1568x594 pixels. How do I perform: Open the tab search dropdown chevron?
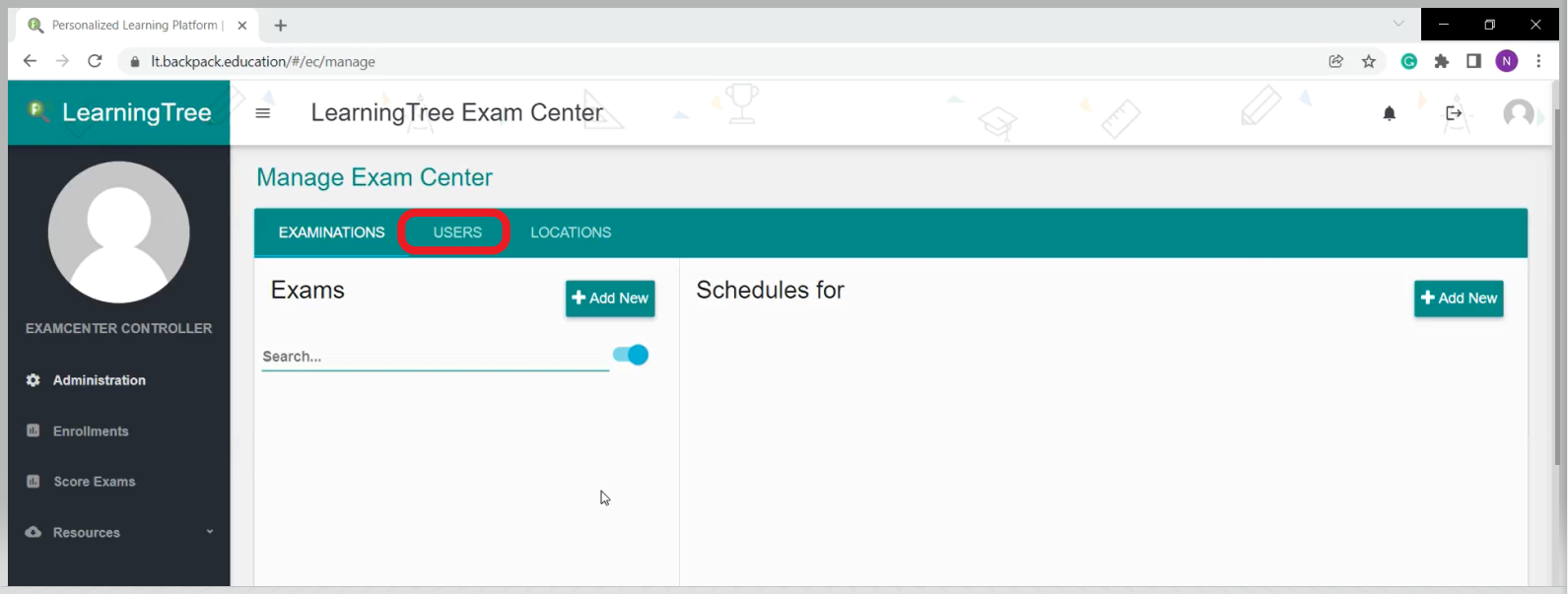[1398, 24]
